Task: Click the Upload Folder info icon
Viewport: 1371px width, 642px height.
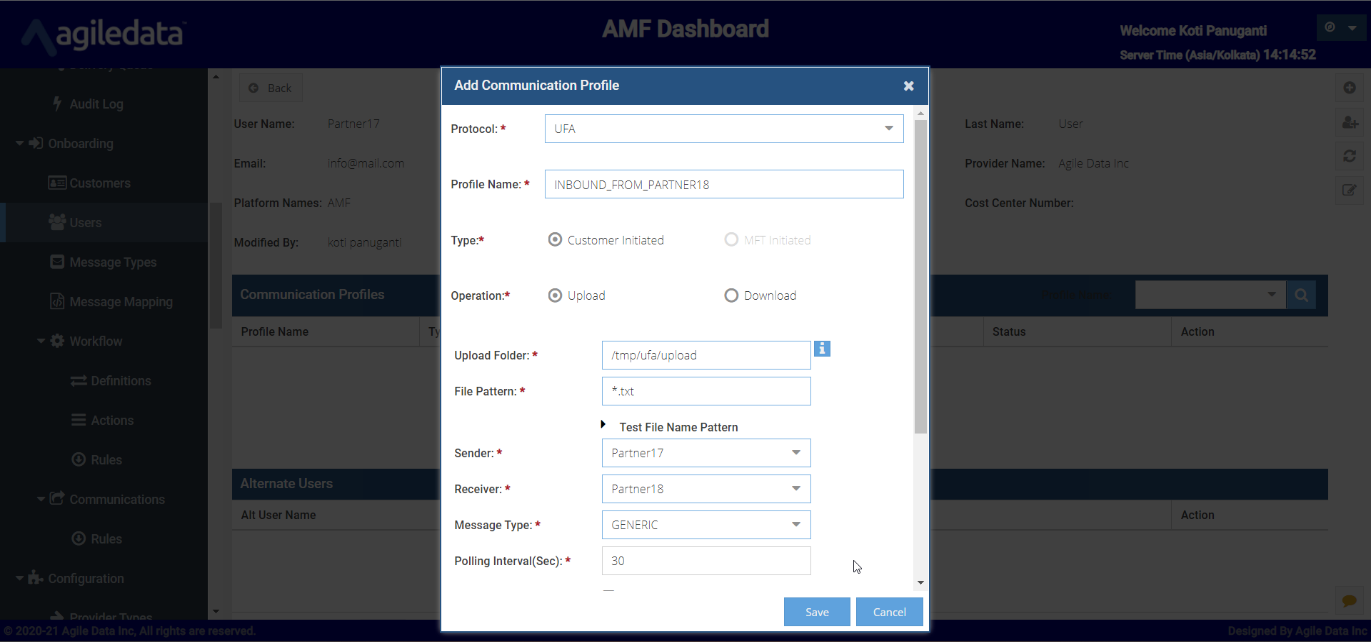Action: (822, 348)
